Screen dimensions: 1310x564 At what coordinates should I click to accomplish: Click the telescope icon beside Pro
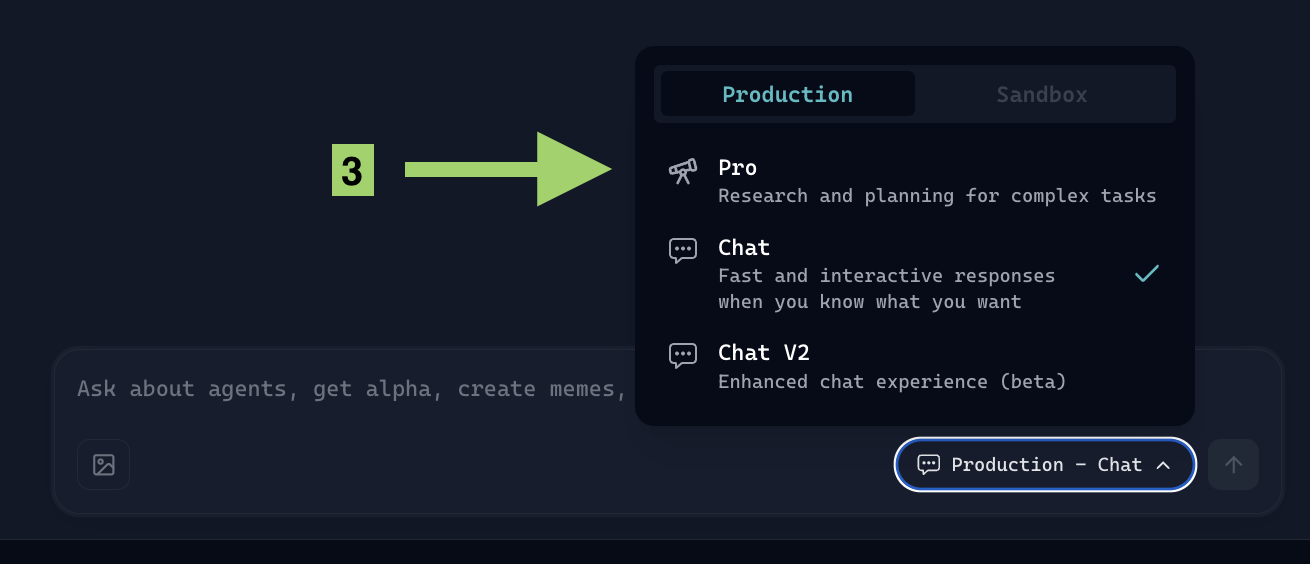(x=682, y=171)
